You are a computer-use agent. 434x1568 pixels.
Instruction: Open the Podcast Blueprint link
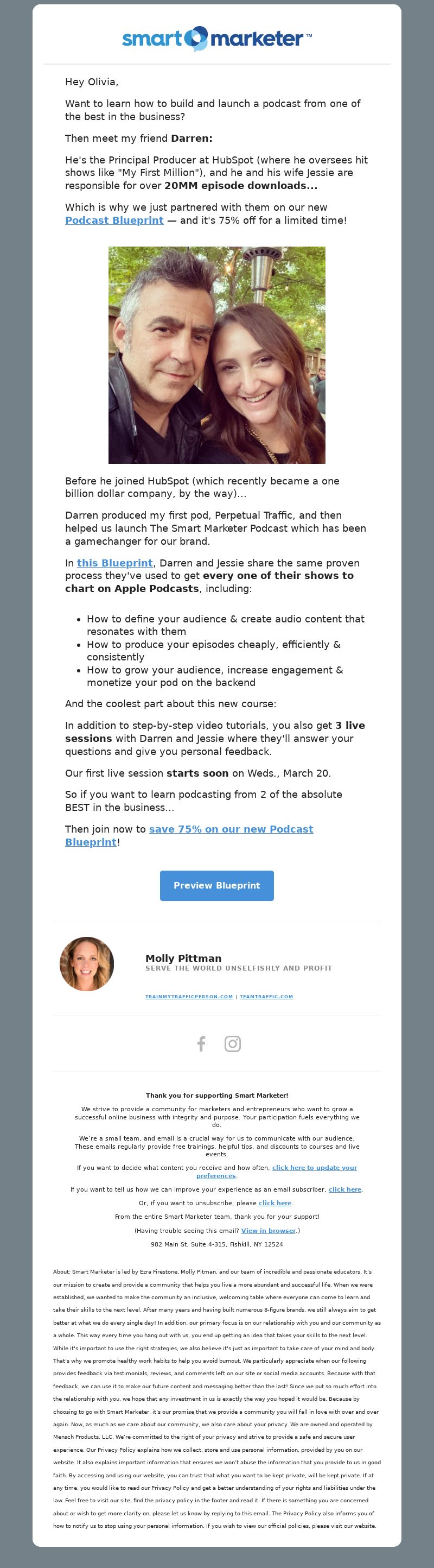tap(114, 221)
